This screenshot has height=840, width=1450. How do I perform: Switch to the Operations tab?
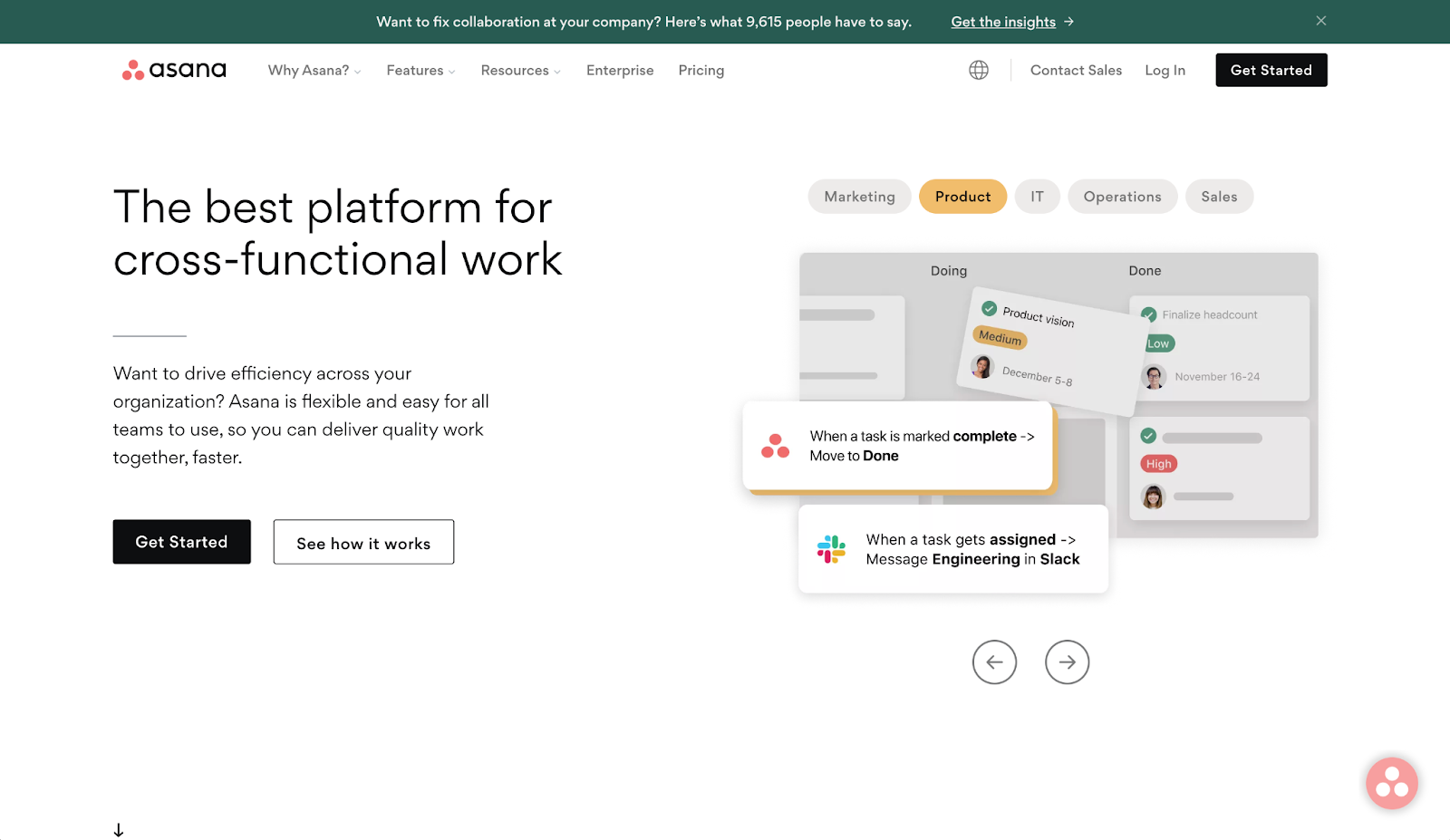click(1122, 197)
